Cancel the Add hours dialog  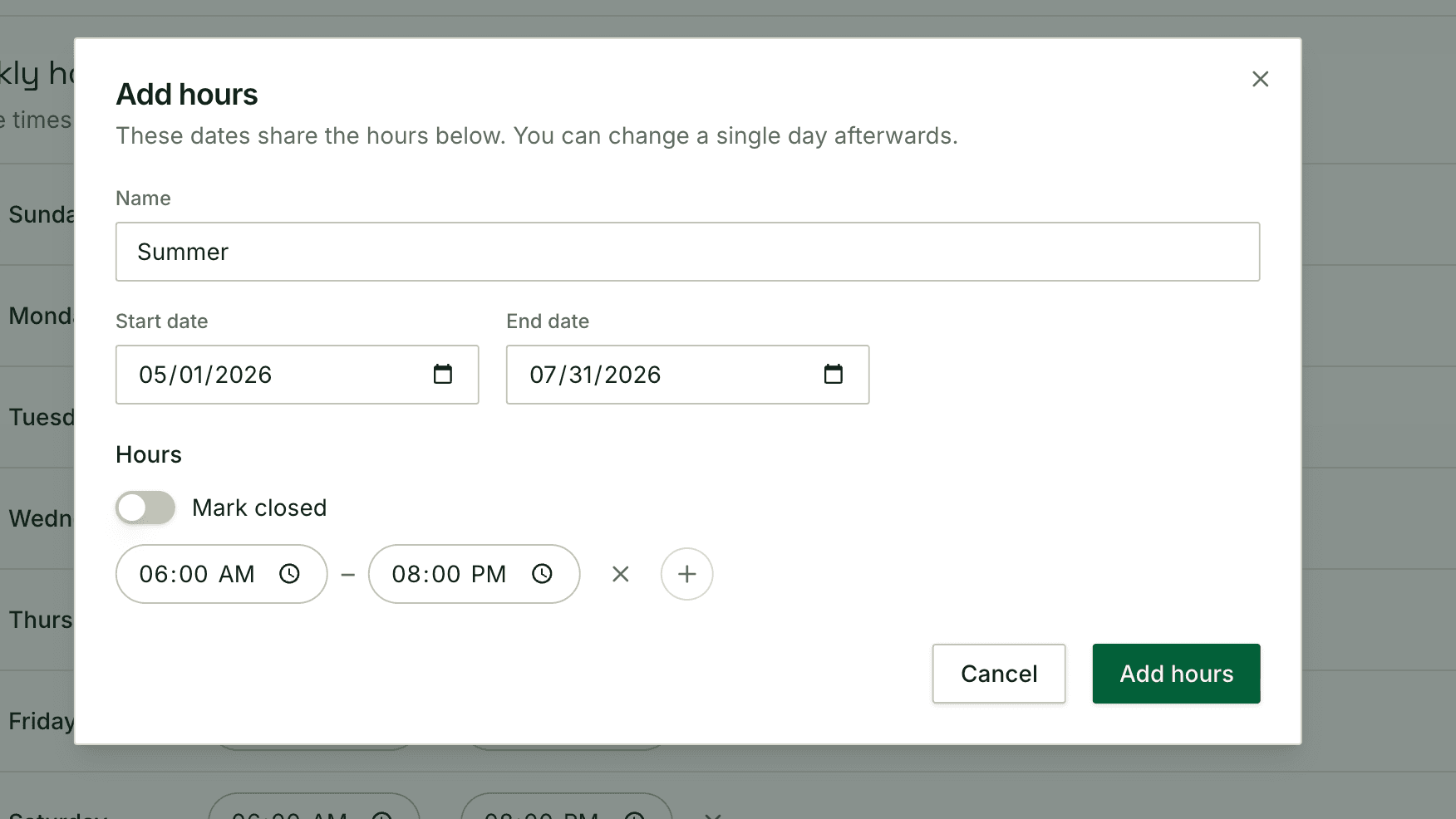click(999, 674)
